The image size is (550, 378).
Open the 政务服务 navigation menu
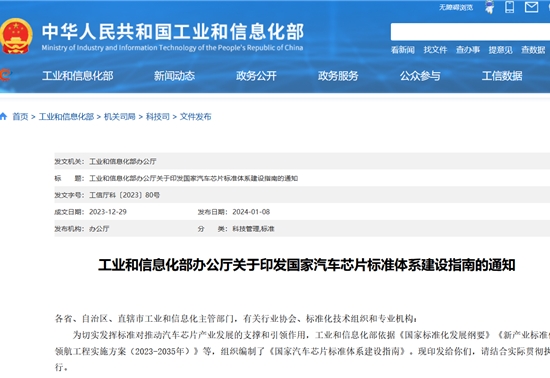coord(338,76)
